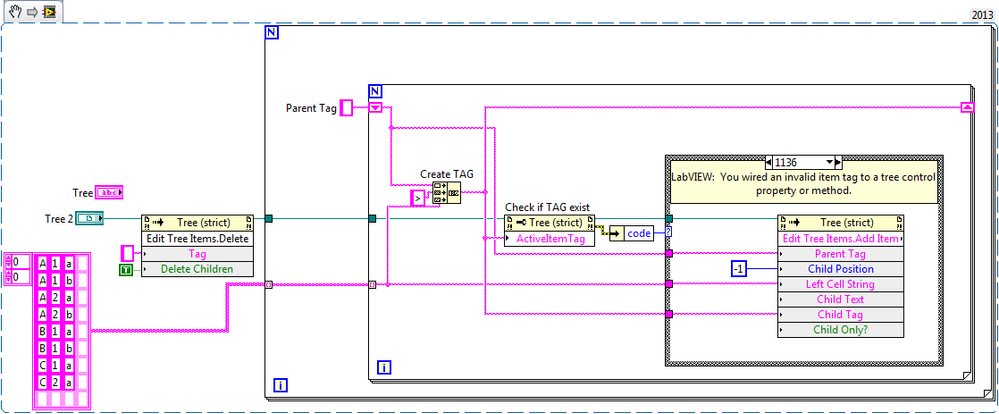Click the inner For Loop i iteration terminal

tap(385, 367)
